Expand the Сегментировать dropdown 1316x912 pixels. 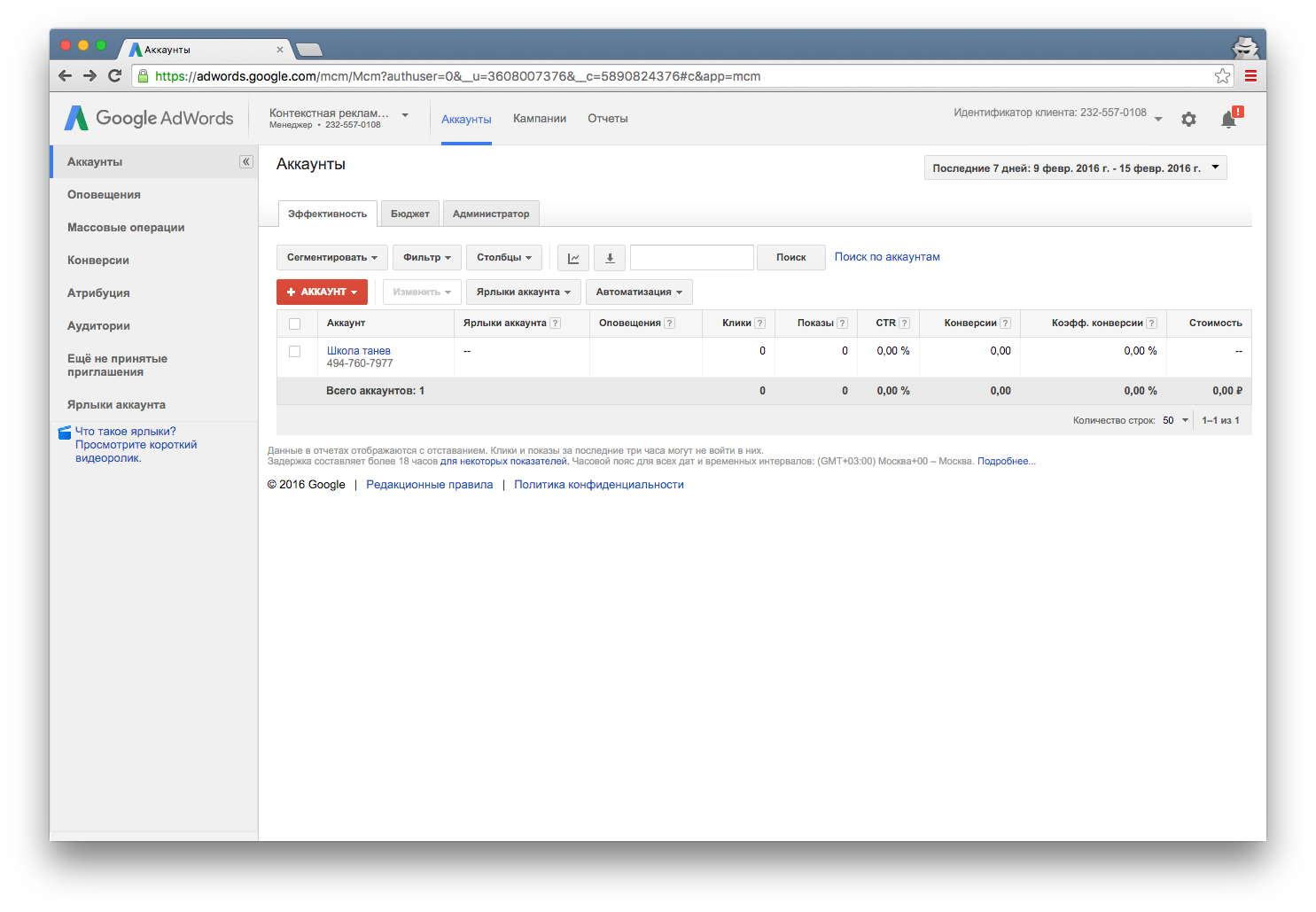331,258
